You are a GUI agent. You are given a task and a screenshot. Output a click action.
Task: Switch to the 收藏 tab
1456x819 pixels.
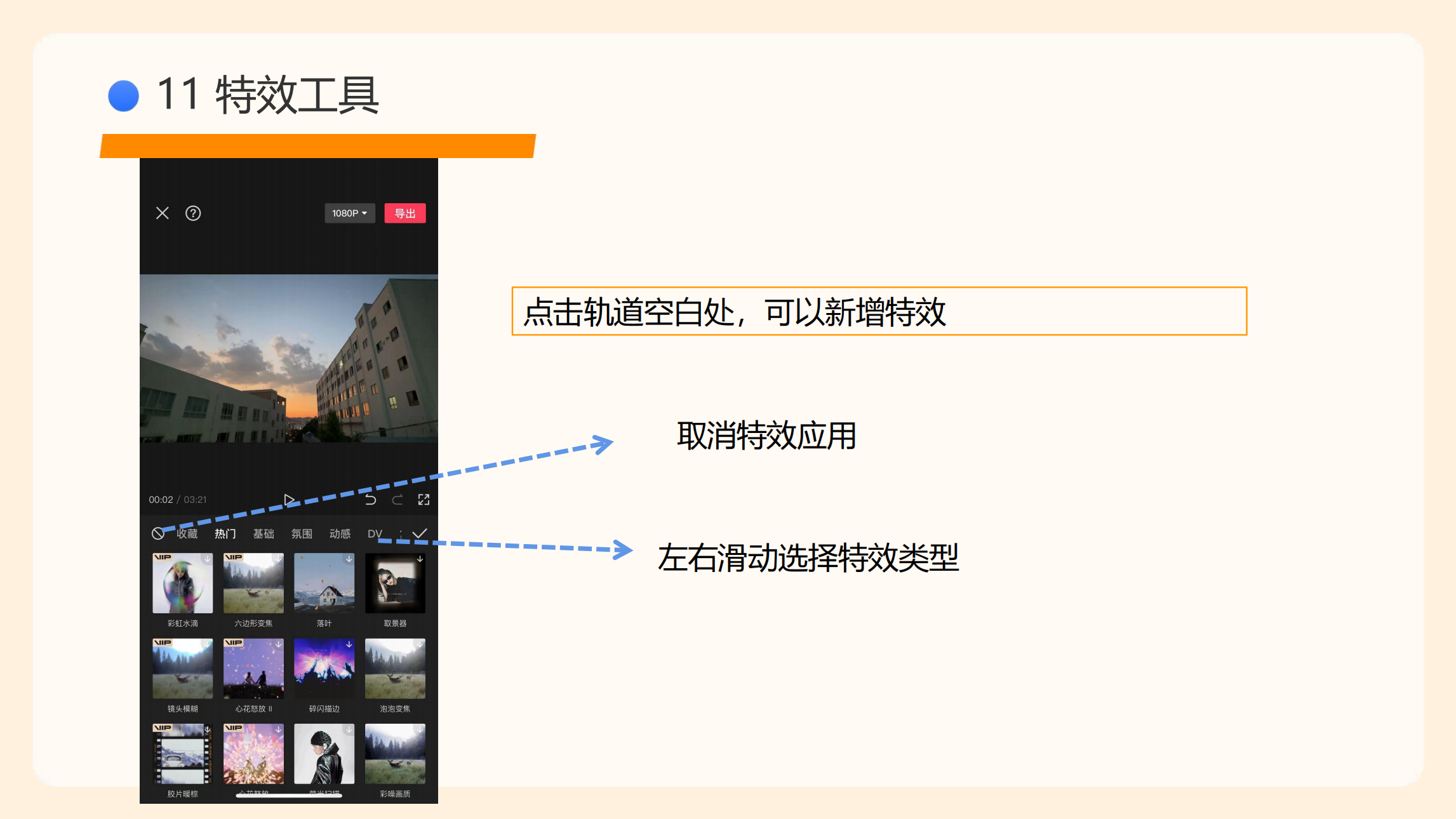pos(187,534)
